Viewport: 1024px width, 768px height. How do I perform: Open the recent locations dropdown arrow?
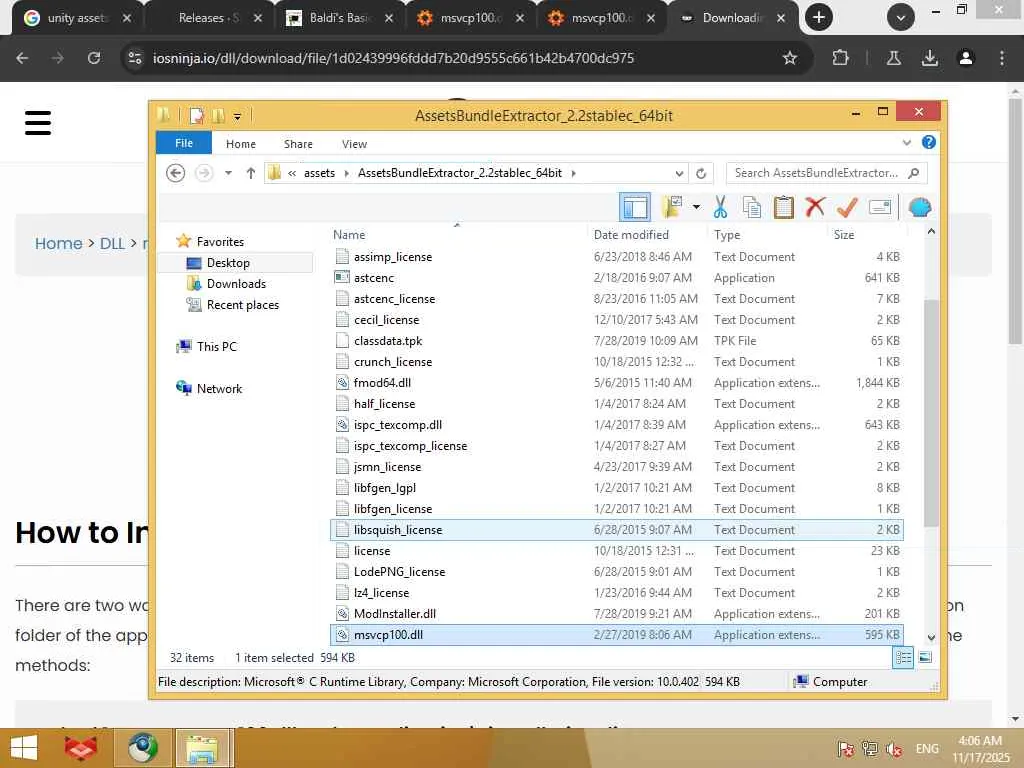point(228,173)
